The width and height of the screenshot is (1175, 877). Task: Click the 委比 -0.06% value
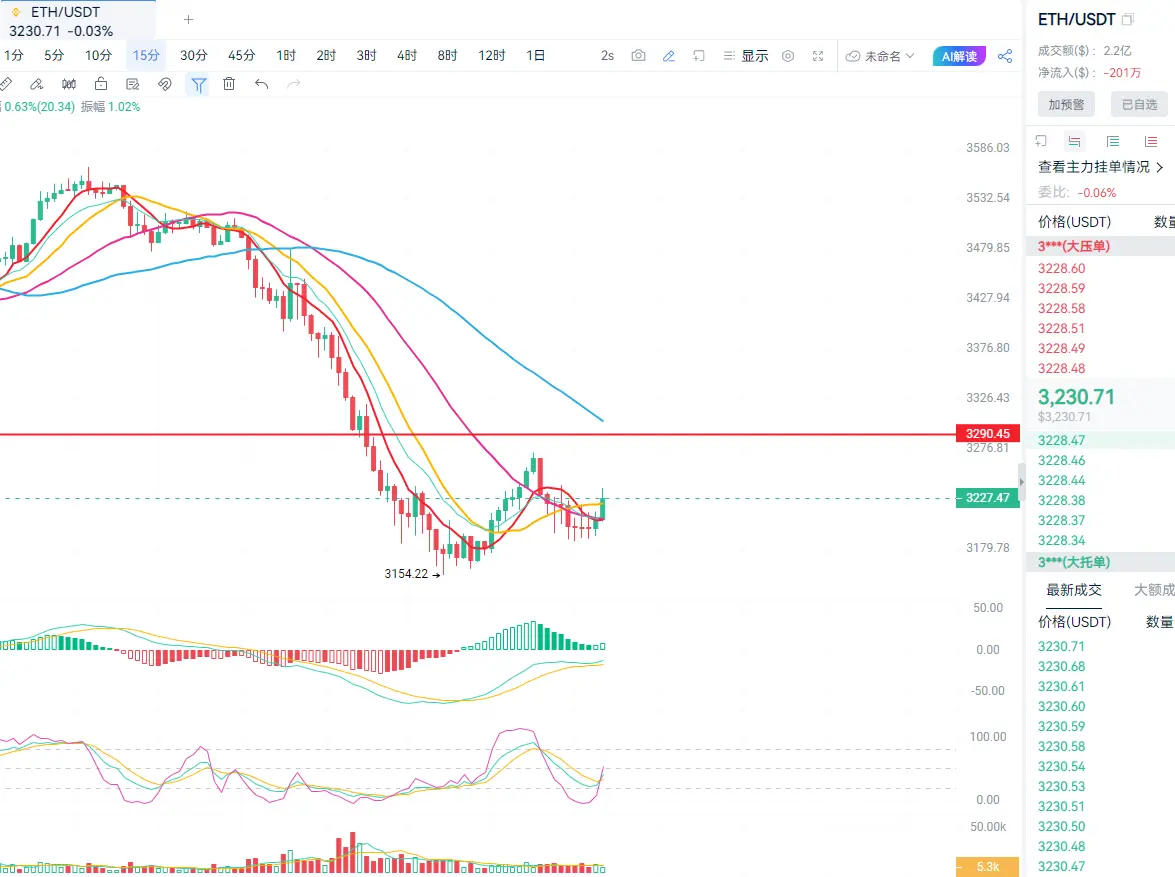(x=1096, y=193)
